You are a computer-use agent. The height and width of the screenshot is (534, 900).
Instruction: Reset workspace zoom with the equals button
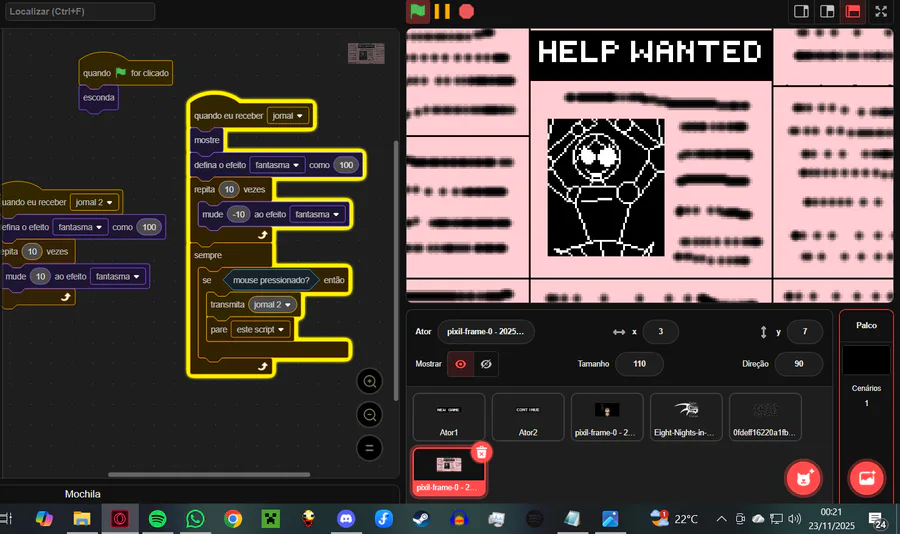point(370,448)
